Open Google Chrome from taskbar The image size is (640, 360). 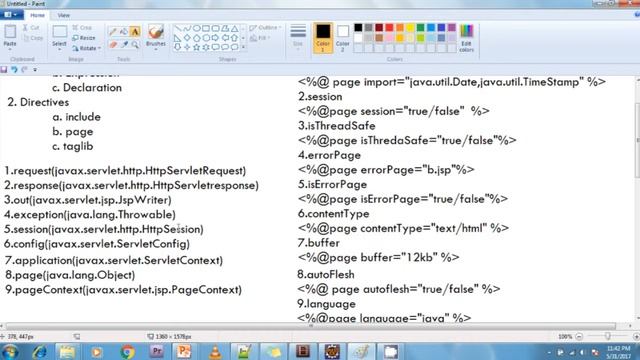127,351
